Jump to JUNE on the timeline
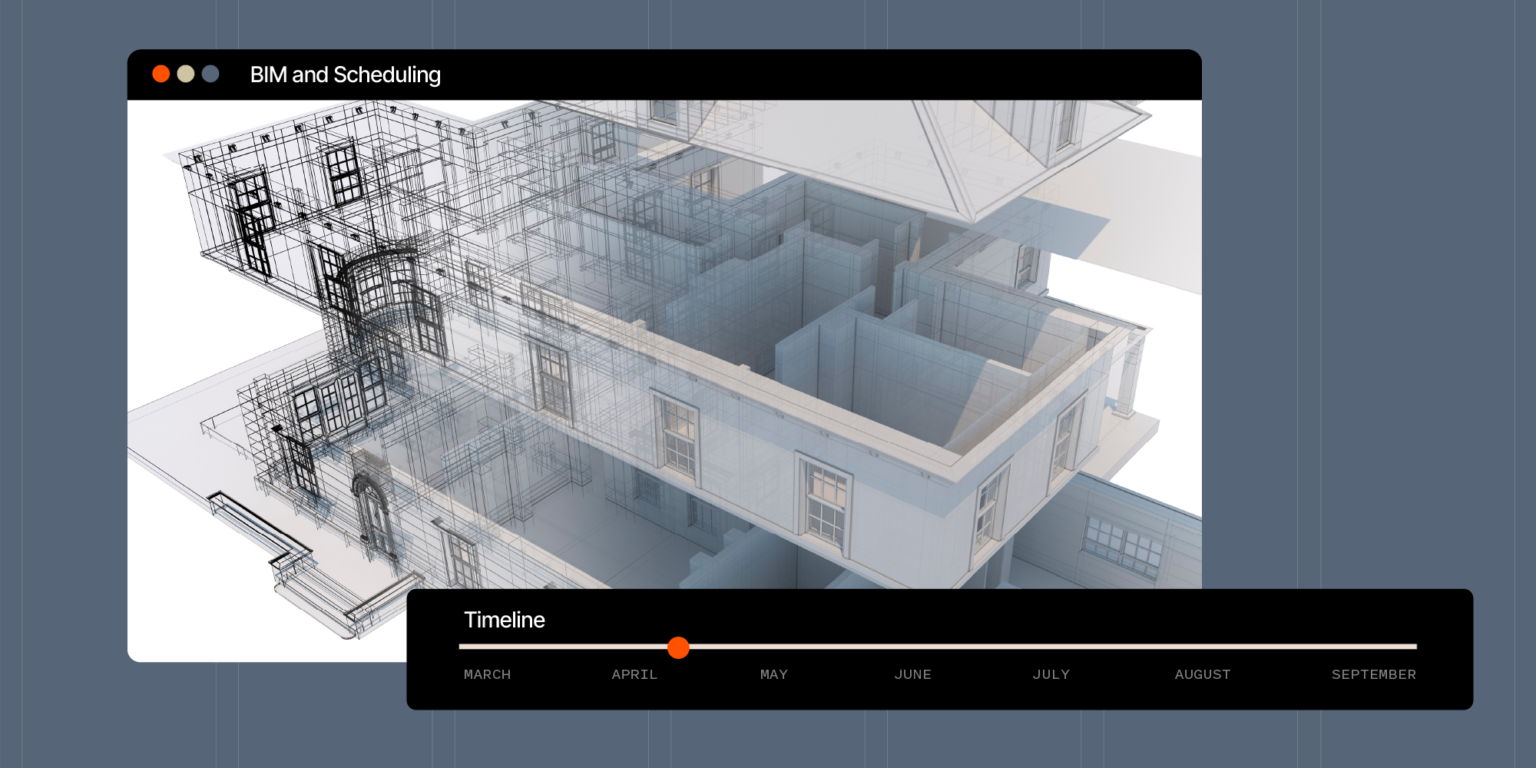 [912, 675]
